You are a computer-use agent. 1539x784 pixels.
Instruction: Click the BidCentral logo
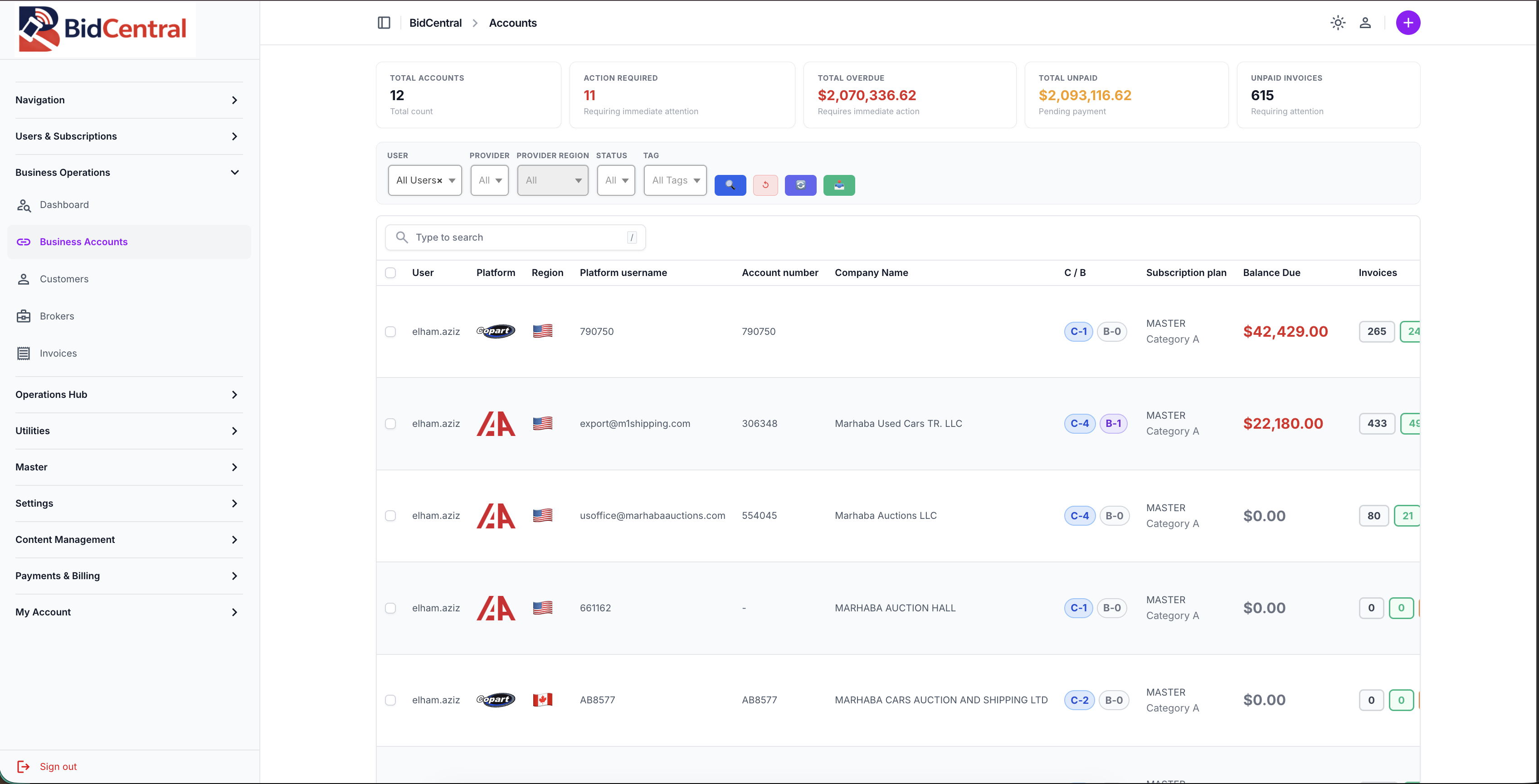[103, 29]
